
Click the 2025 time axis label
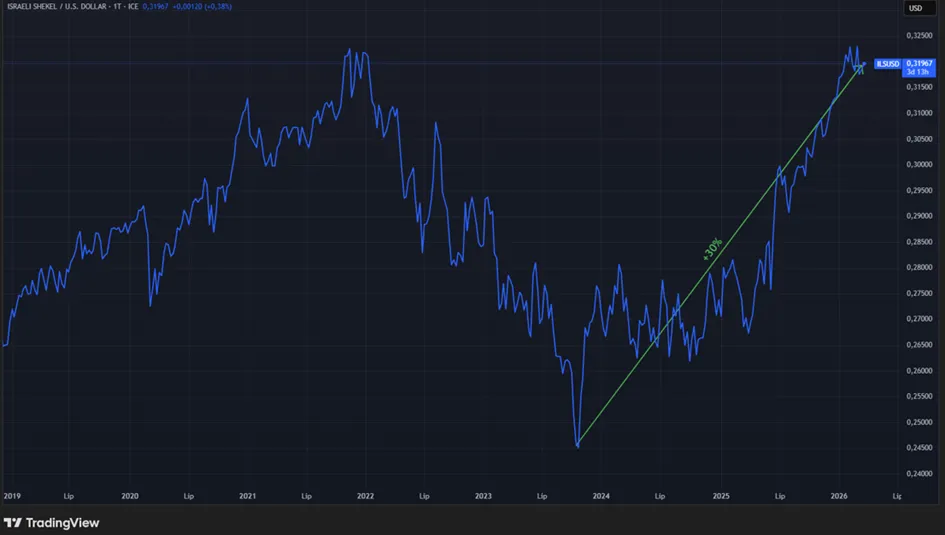coord(721,496)
